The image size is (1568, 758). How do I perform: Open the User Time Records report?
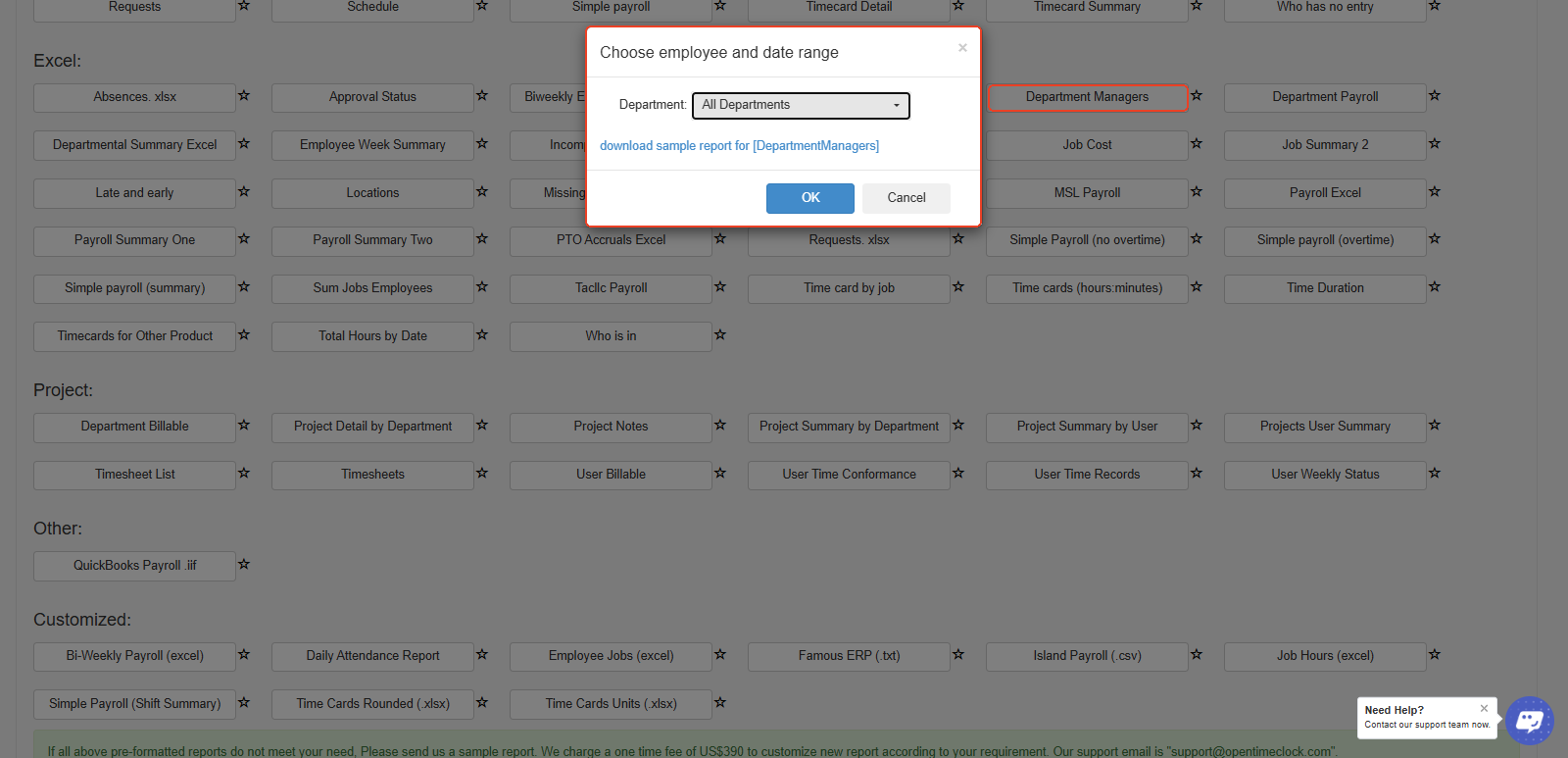(1087, 475)
